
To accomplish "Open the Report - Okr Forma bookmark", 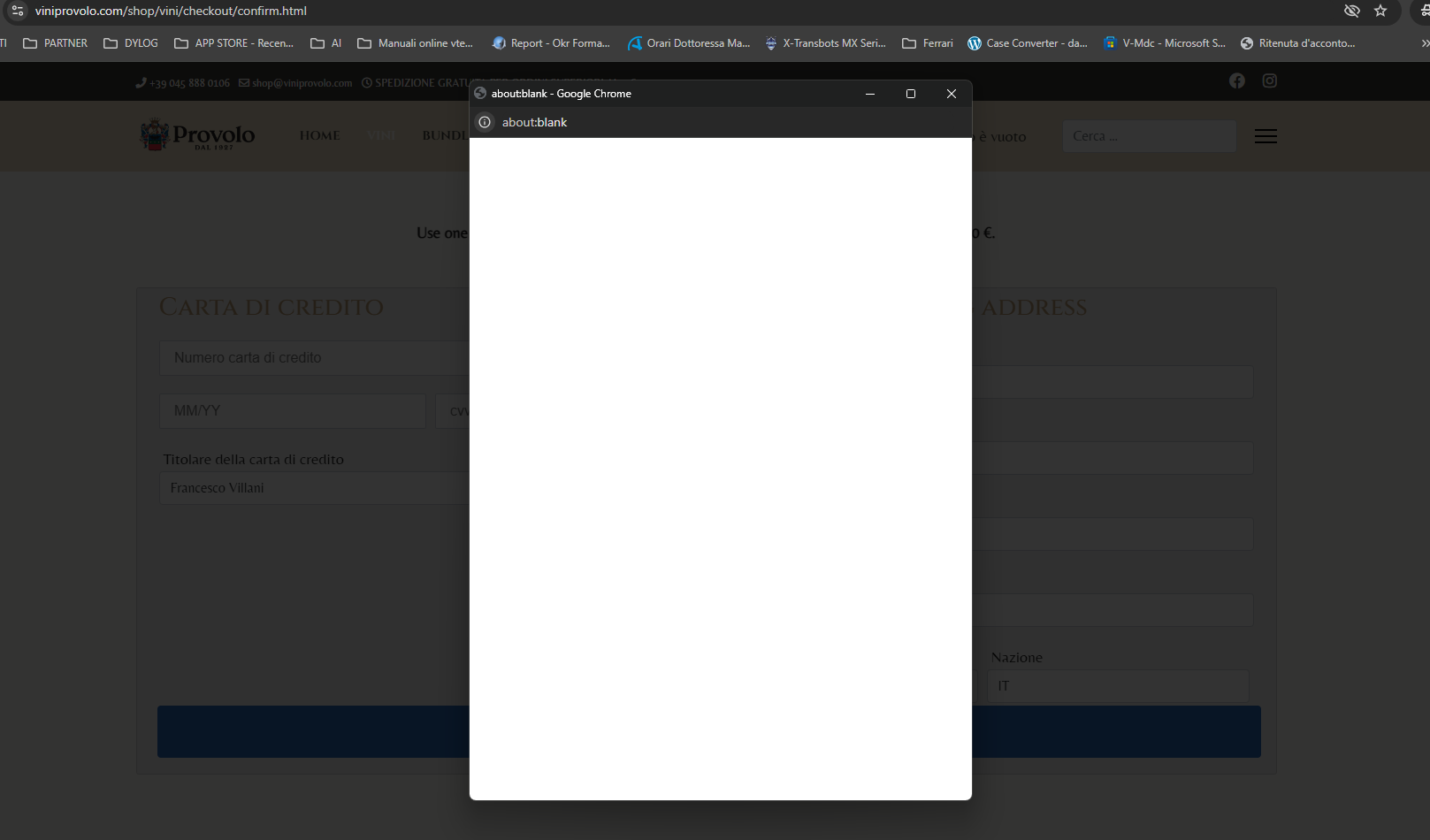I will click(x=551, y=43).
